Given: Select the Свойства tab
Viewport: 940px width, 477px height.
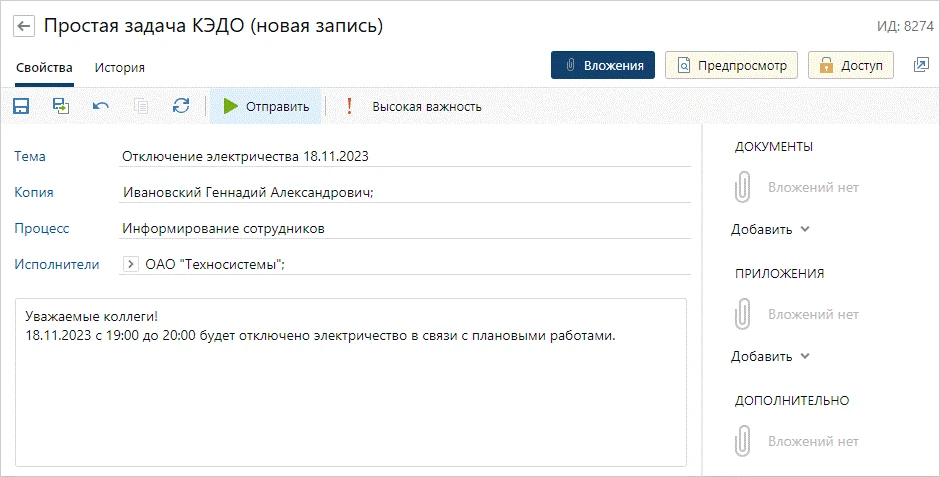Looking at the screenshot, I should tap(44, 68).
